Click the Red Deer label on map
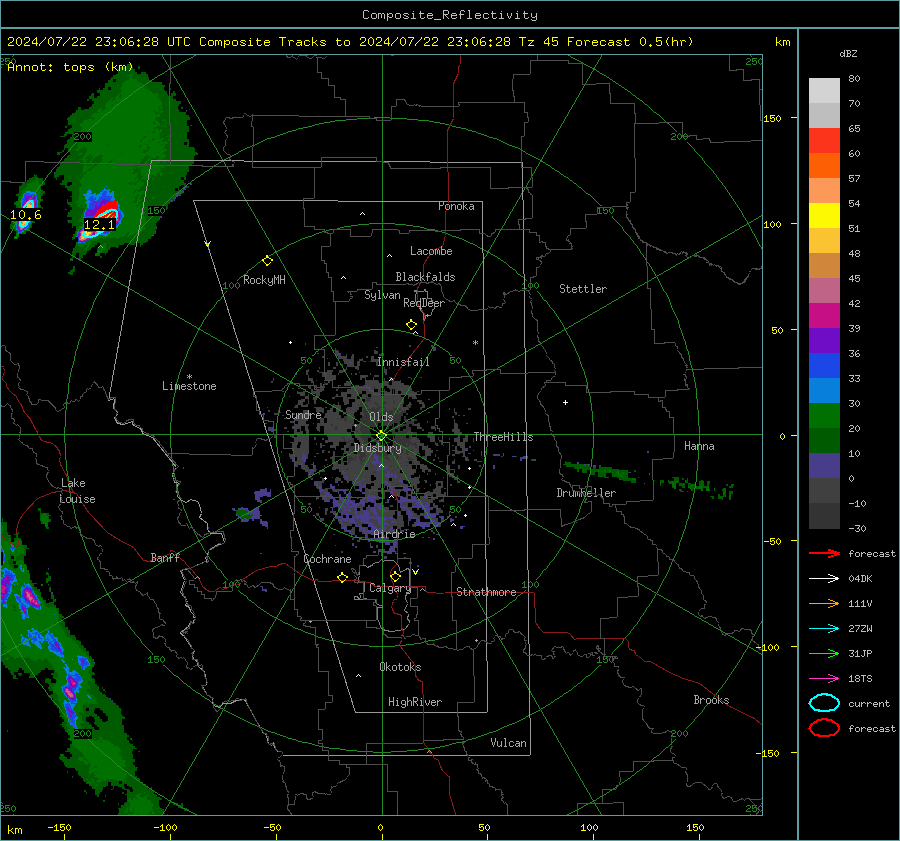Screen dimensions: 900x841 424,303
